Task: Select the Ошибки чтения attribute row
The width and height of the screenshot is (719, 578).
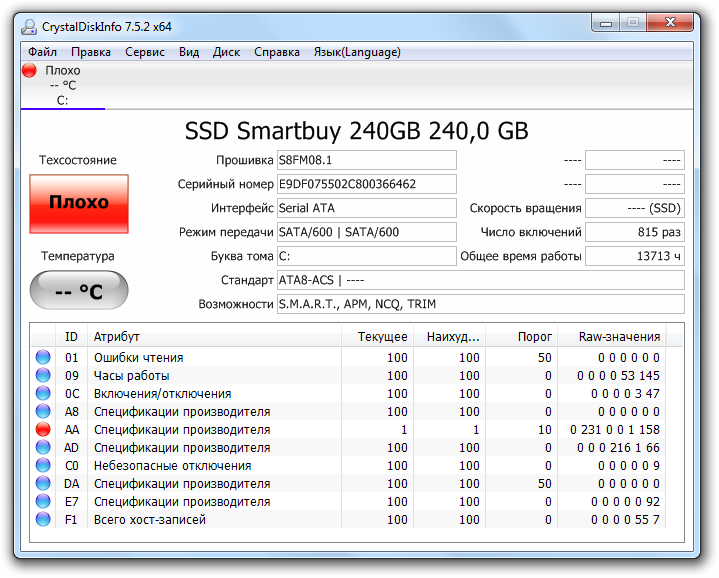Action: (349, 358)
